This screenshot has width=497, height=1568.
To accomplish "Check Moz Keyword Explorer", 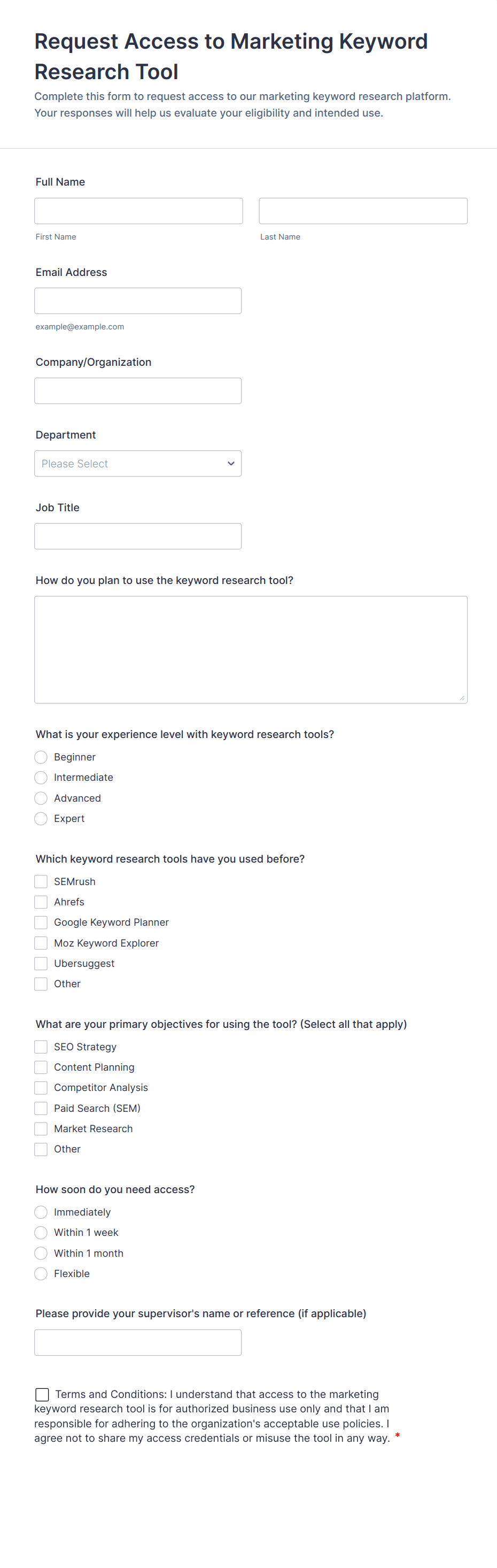I will 41,943.
